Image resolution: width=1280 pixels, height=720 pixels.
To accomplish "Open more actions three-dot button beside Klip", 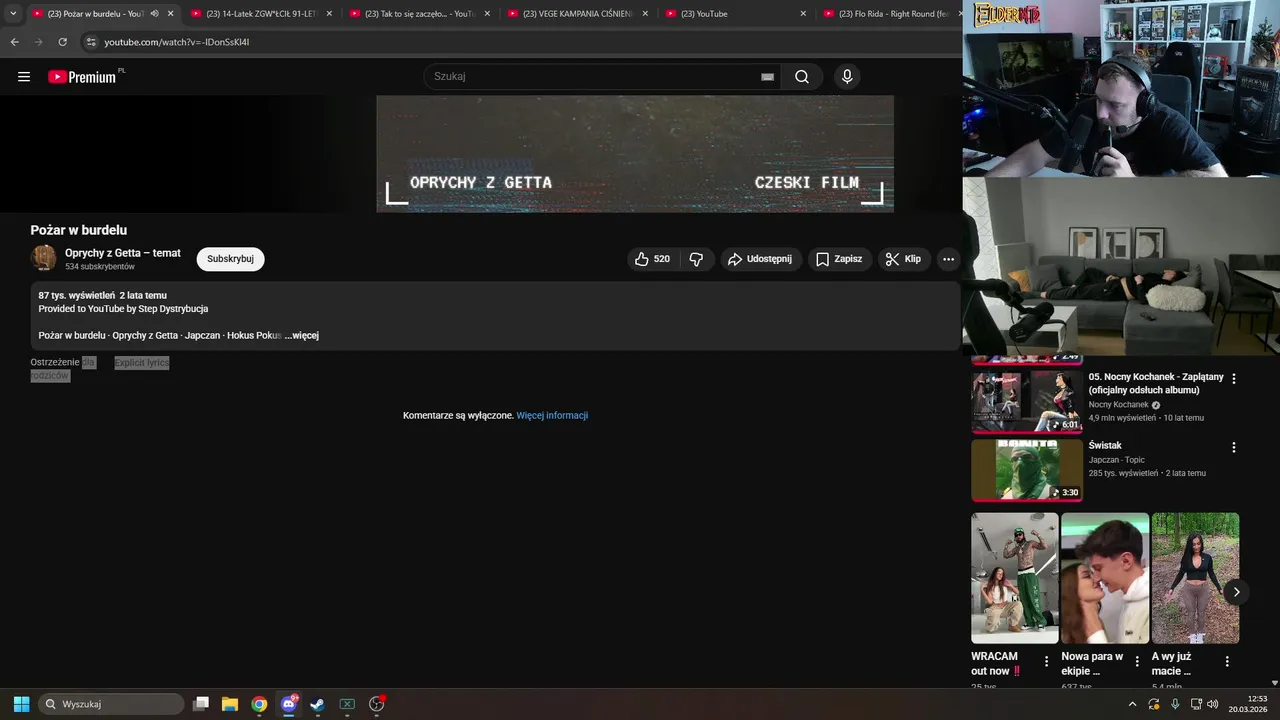I will coord(948,259).
